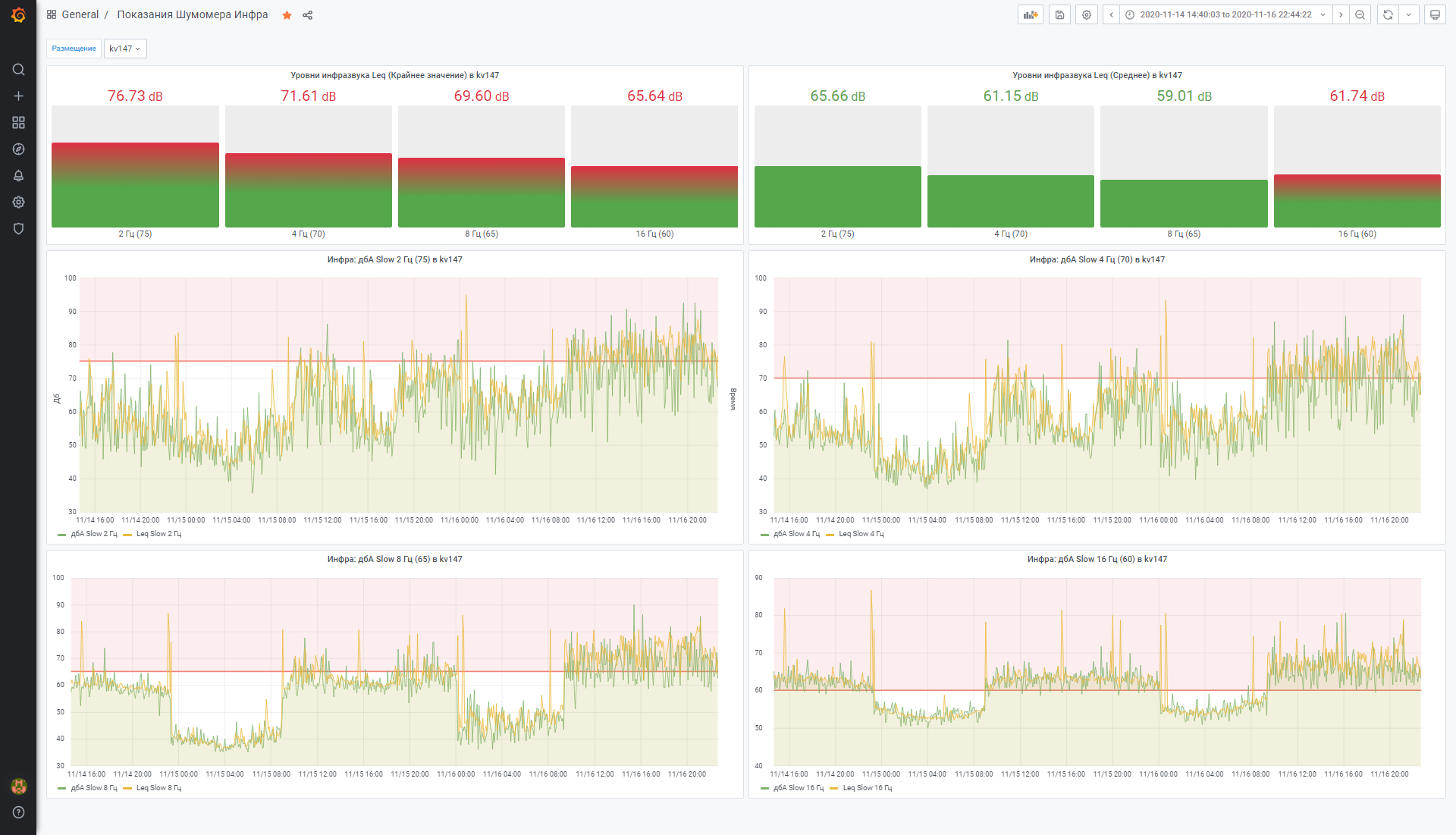Screen dimensions: 1456x835
Task: Open the time range picker
Action: click(x=1225, y=14)
